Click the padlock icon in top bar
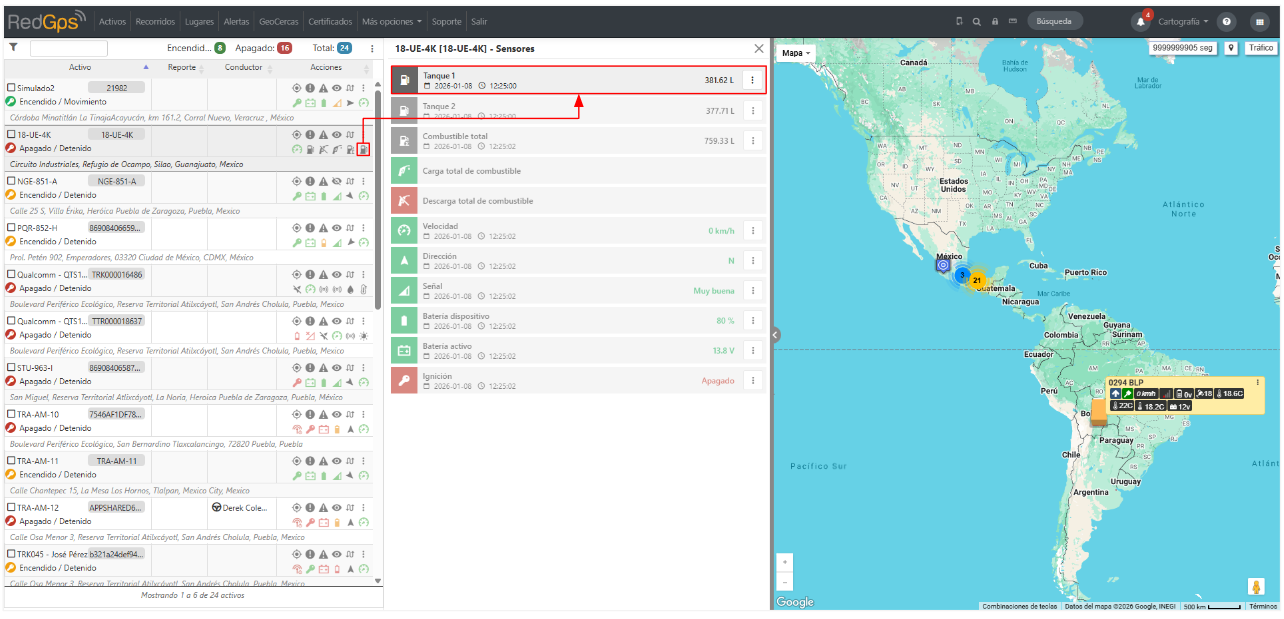This screenshot has width=1284, height=619. pyautogui.click(x=994, y=21)
